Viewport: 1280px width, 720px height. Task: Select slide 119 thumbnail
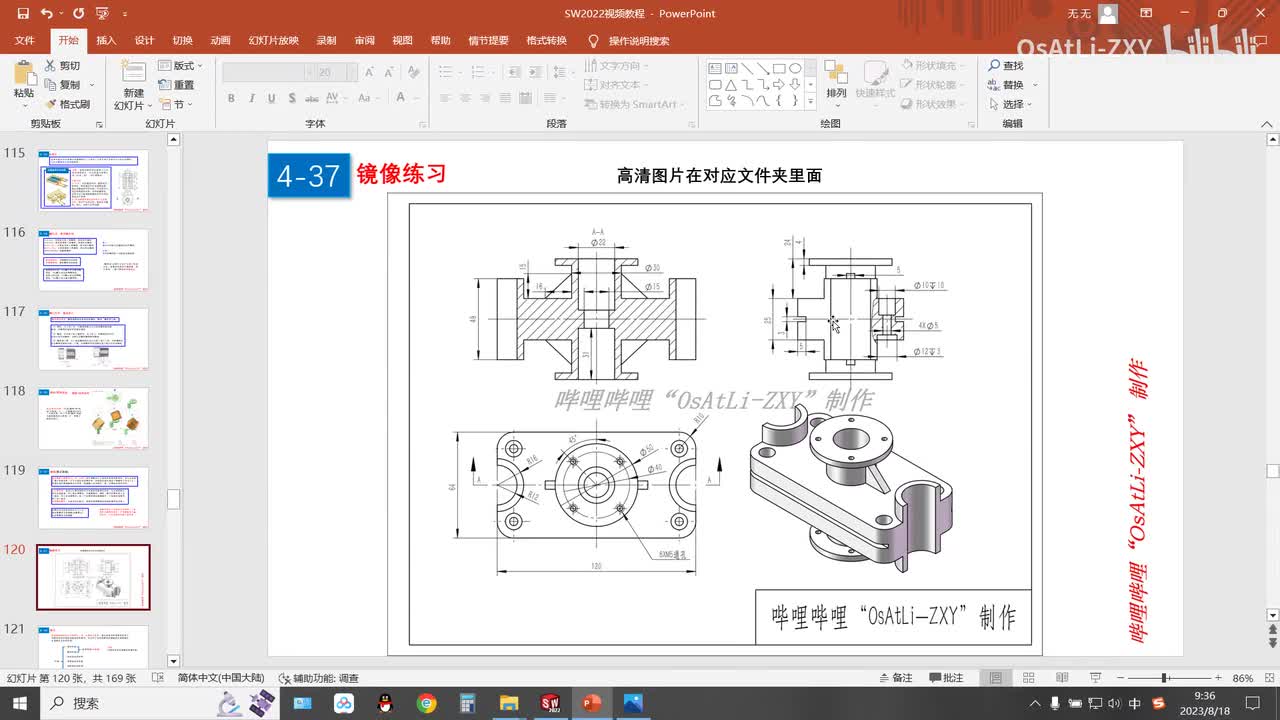tap(93, 497)
